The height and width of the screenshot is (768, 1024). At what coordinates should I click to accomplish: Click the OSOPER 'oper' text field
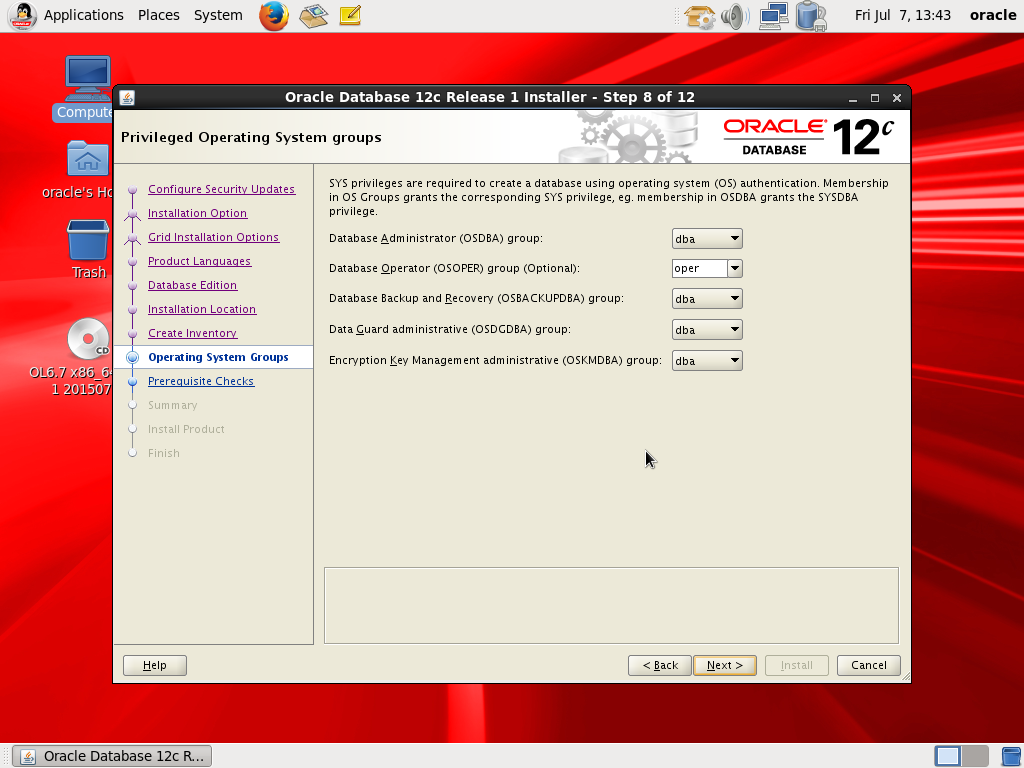click(699, 268)
